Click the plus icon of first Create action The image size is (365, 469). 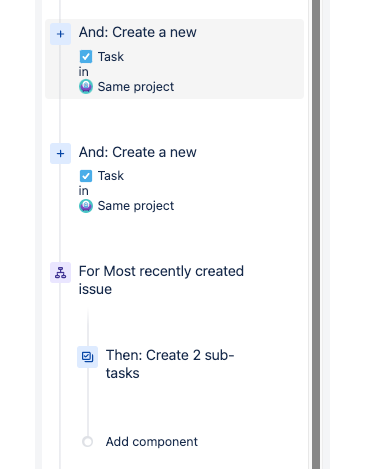tap(60, 34)
